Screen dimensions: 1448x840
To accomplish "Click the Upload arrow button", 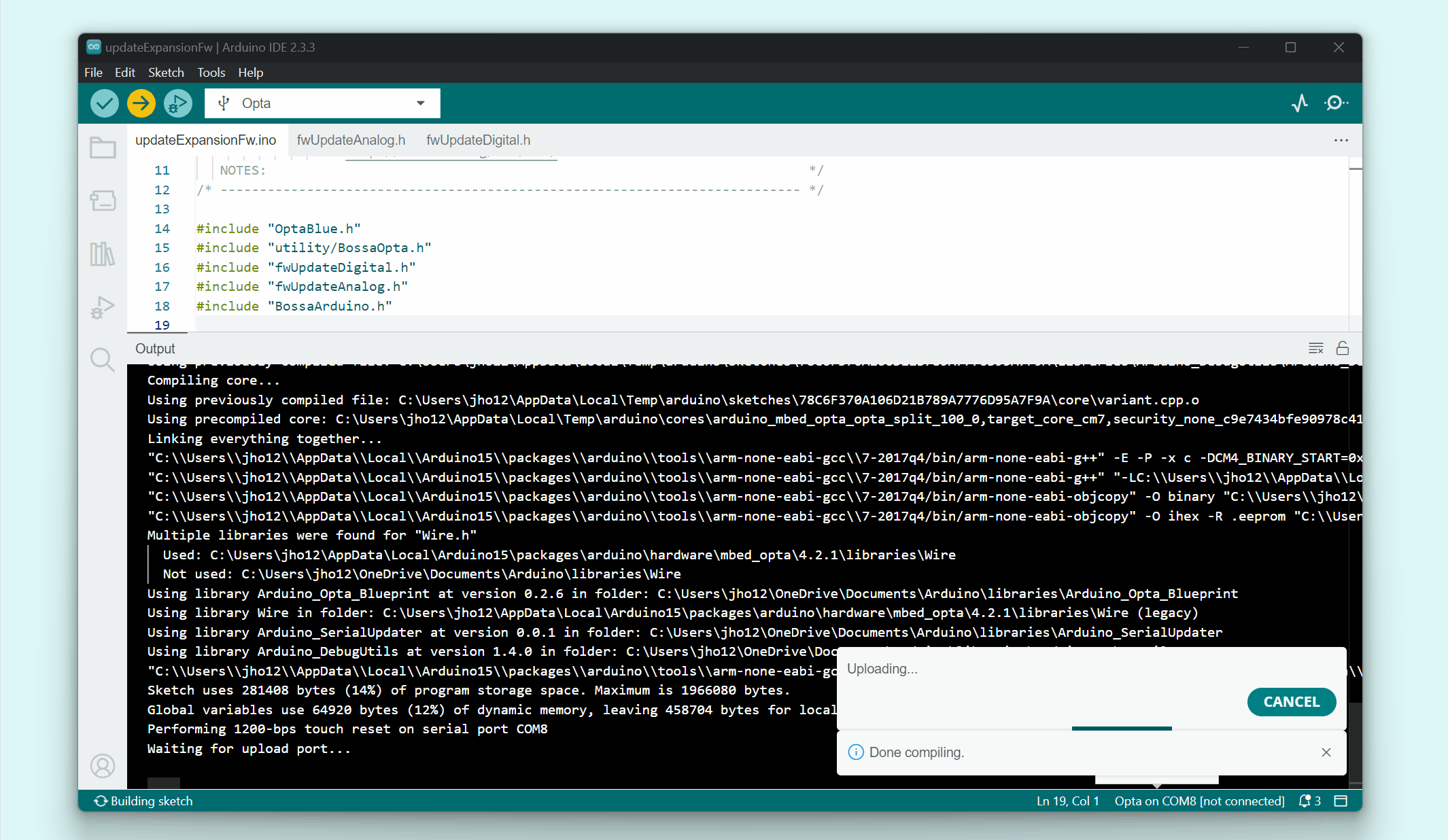I will click(x=141, y=103).
